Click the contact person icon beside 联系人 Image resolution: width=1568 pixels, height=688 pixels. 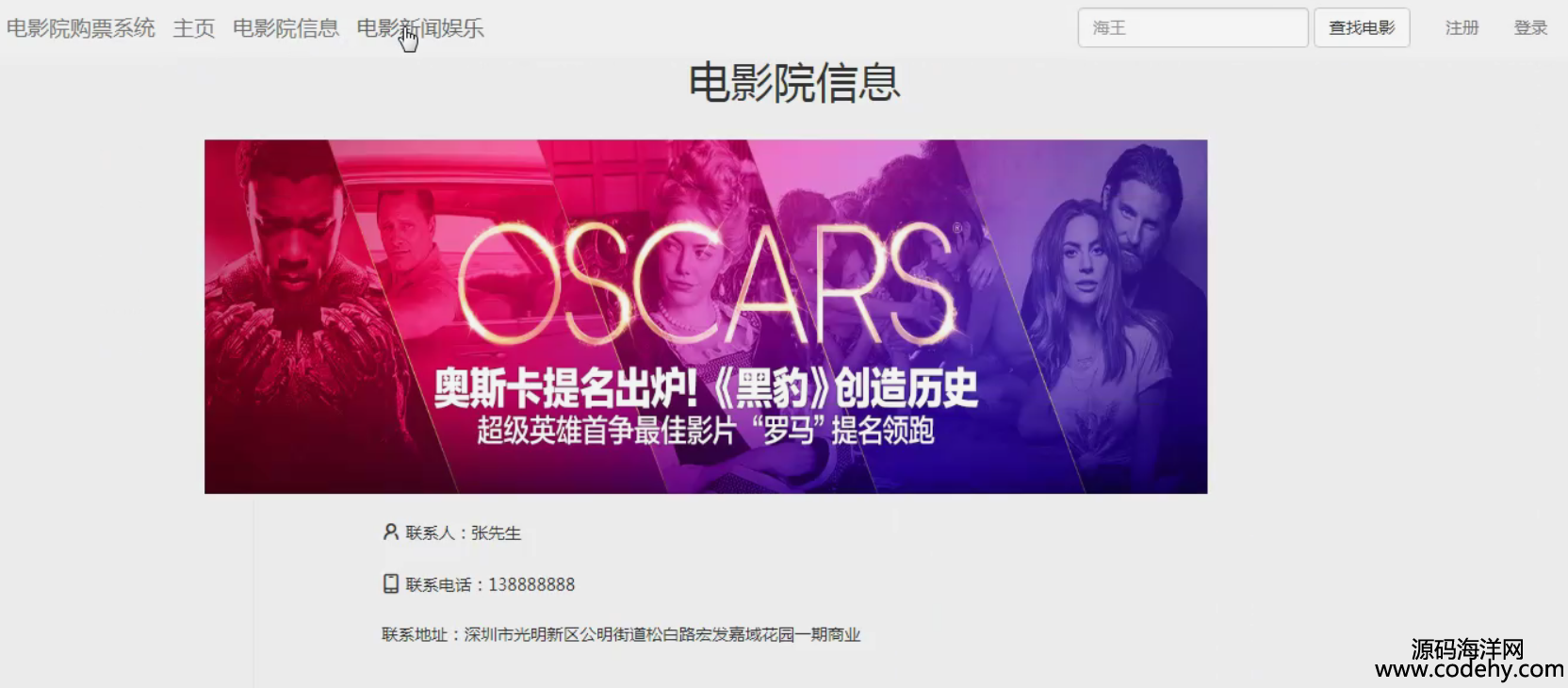[391, 532]
